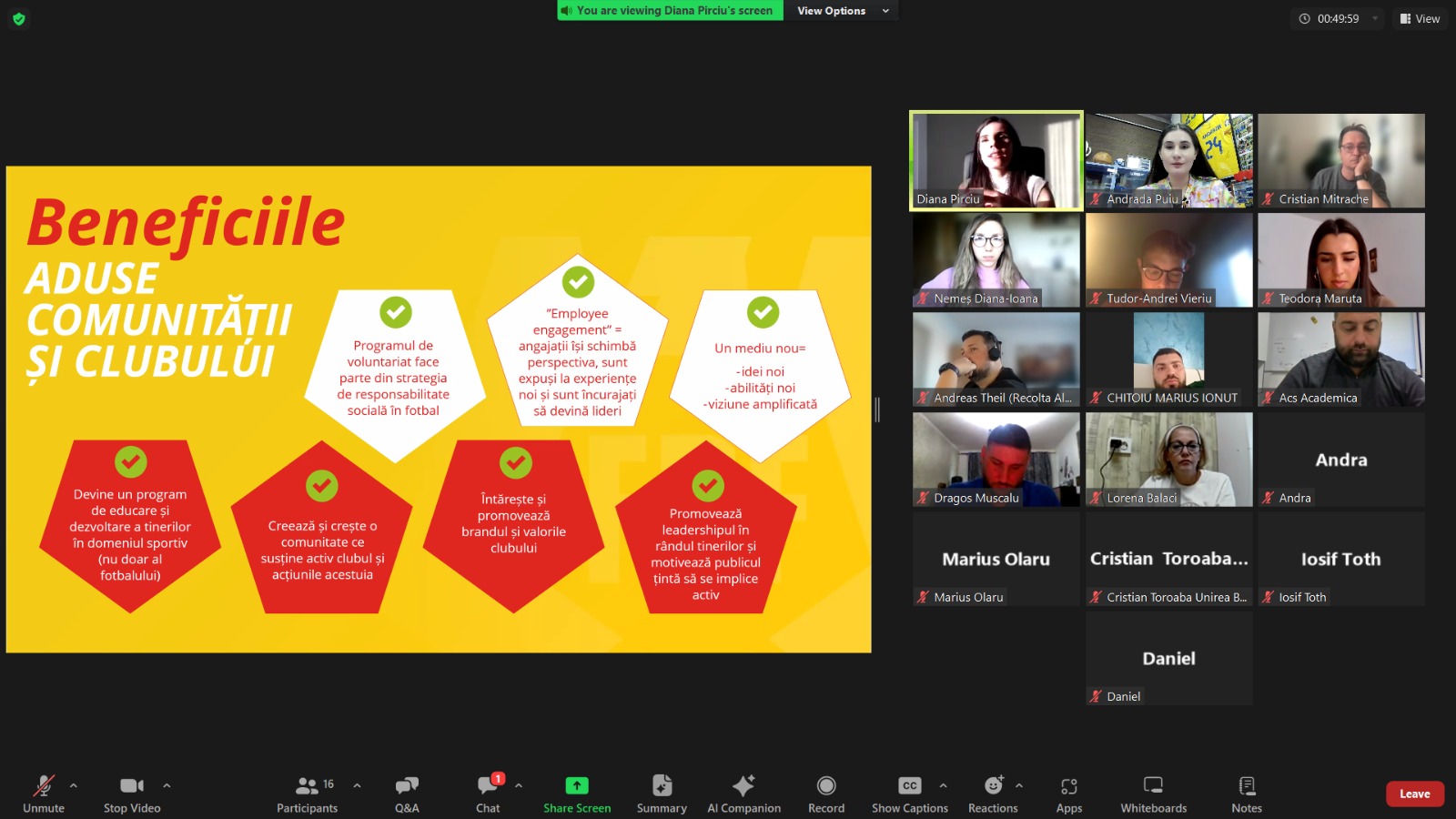Launch the AI Companion
Image resolution: width=1456 pixels, height=819 pixels.
click(x=743, y=793)
